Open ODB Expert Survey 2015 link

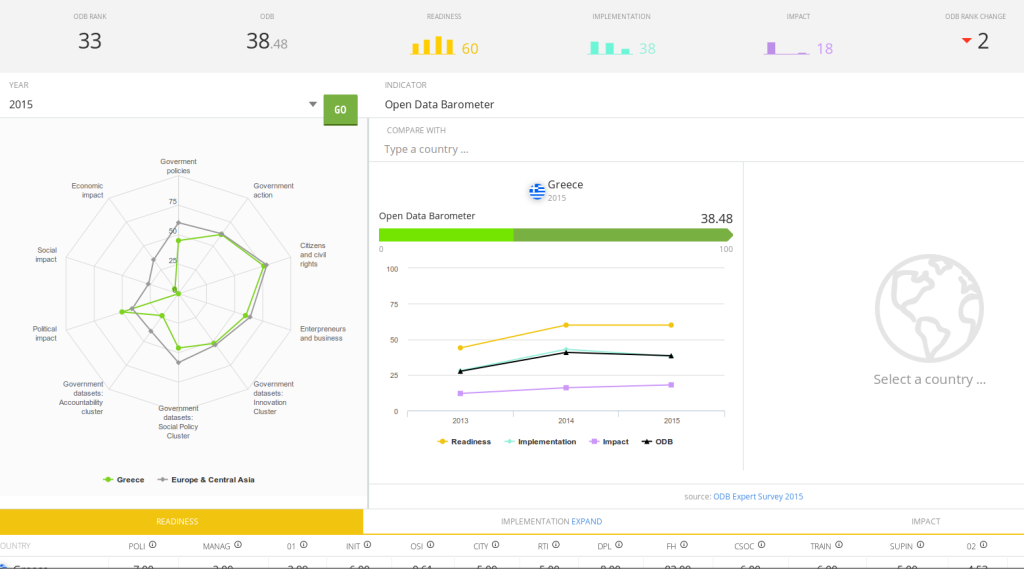point(758,496)
